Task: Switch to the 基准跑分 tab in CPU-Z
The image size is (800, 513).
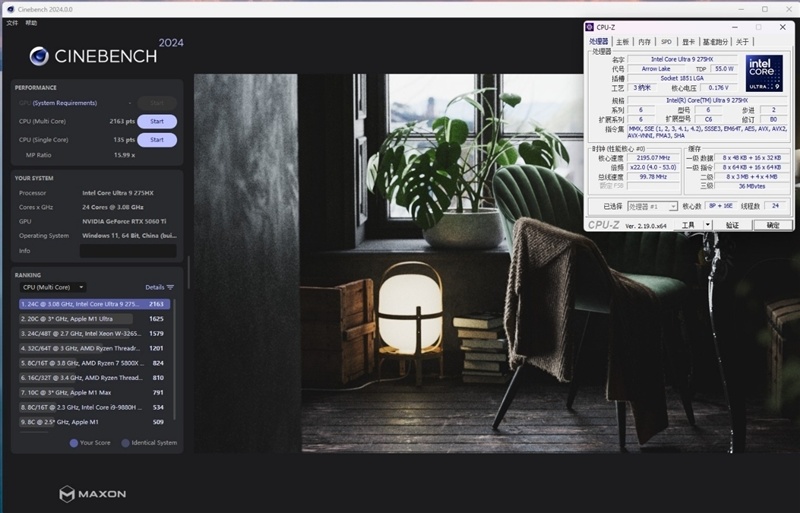Action: coord(715,42)
